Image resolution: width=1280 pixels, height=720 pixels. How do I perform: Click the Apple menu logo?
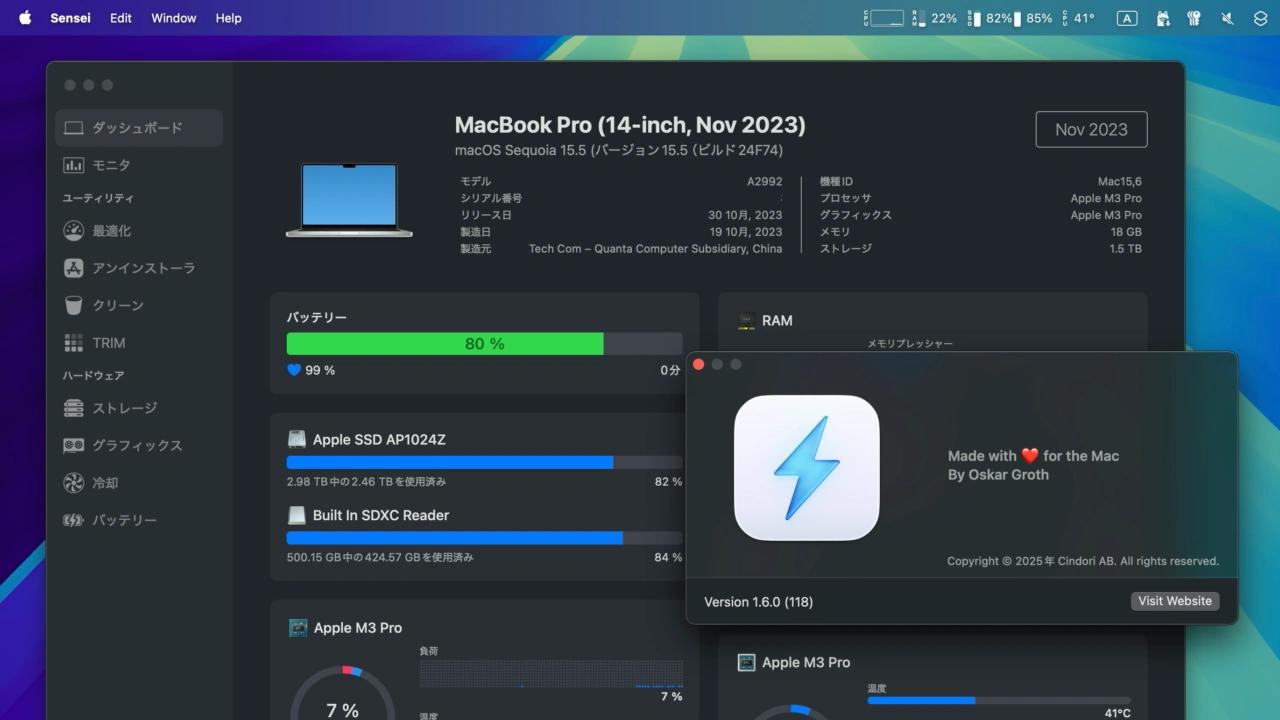pos(25,18)
